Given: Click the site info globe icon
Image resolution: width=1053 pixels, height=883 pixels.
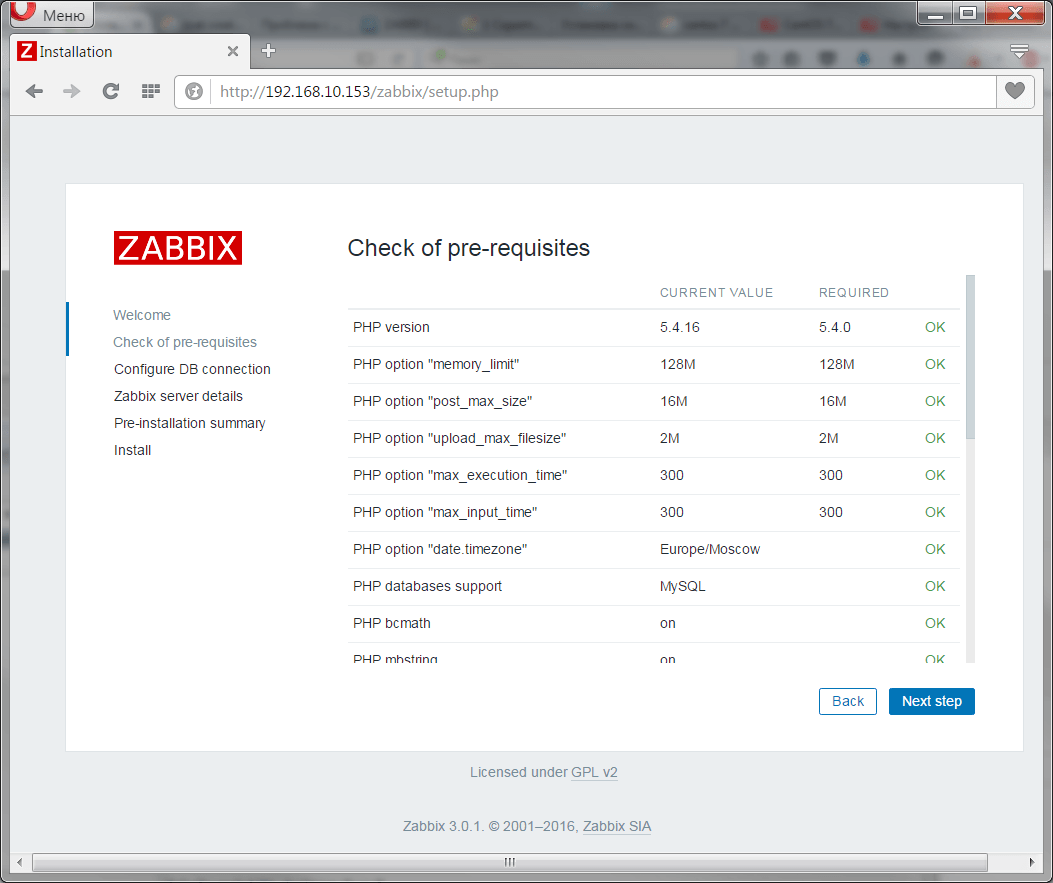Looking at the screenshot, I should click(x=195, y=92).
